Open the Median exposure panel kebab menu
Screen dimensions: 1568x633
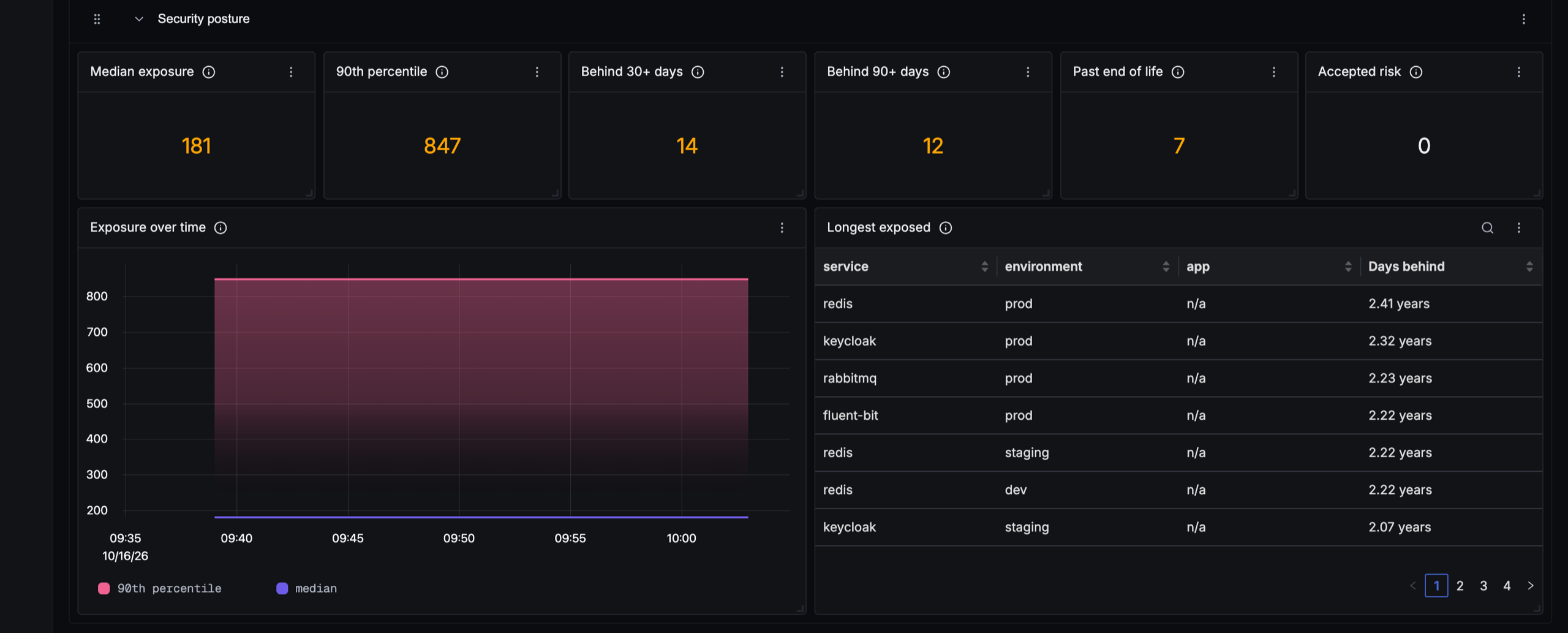(291, 72)
